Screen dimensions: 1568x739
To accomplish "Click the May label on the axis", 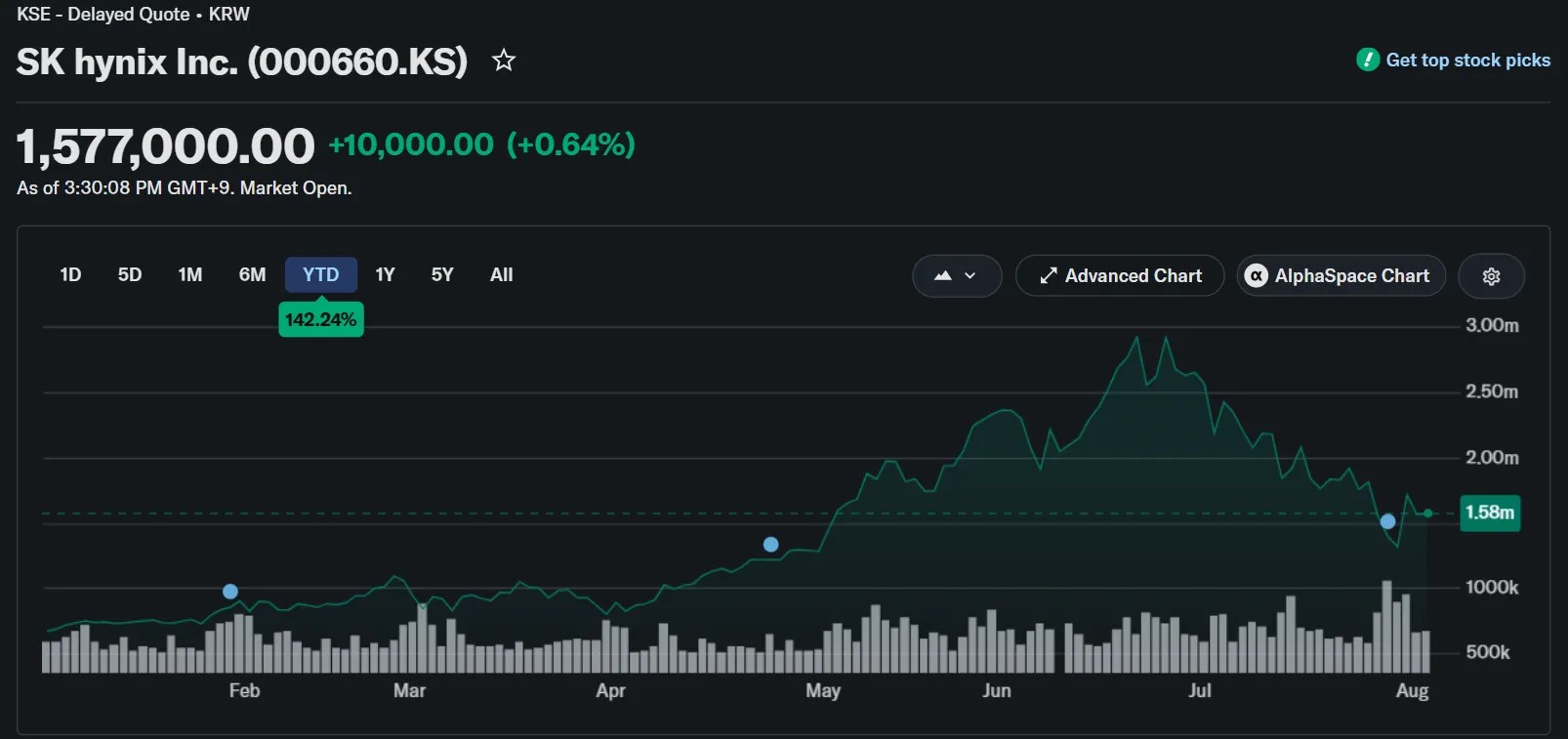I will (x=823, y=691).
